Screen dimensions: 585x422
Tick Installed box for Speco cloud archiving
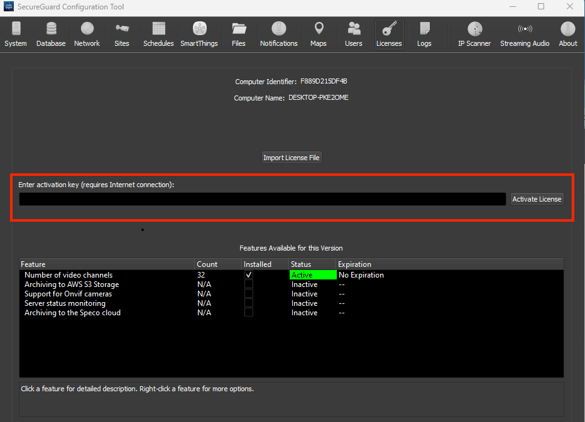[248, 313]
